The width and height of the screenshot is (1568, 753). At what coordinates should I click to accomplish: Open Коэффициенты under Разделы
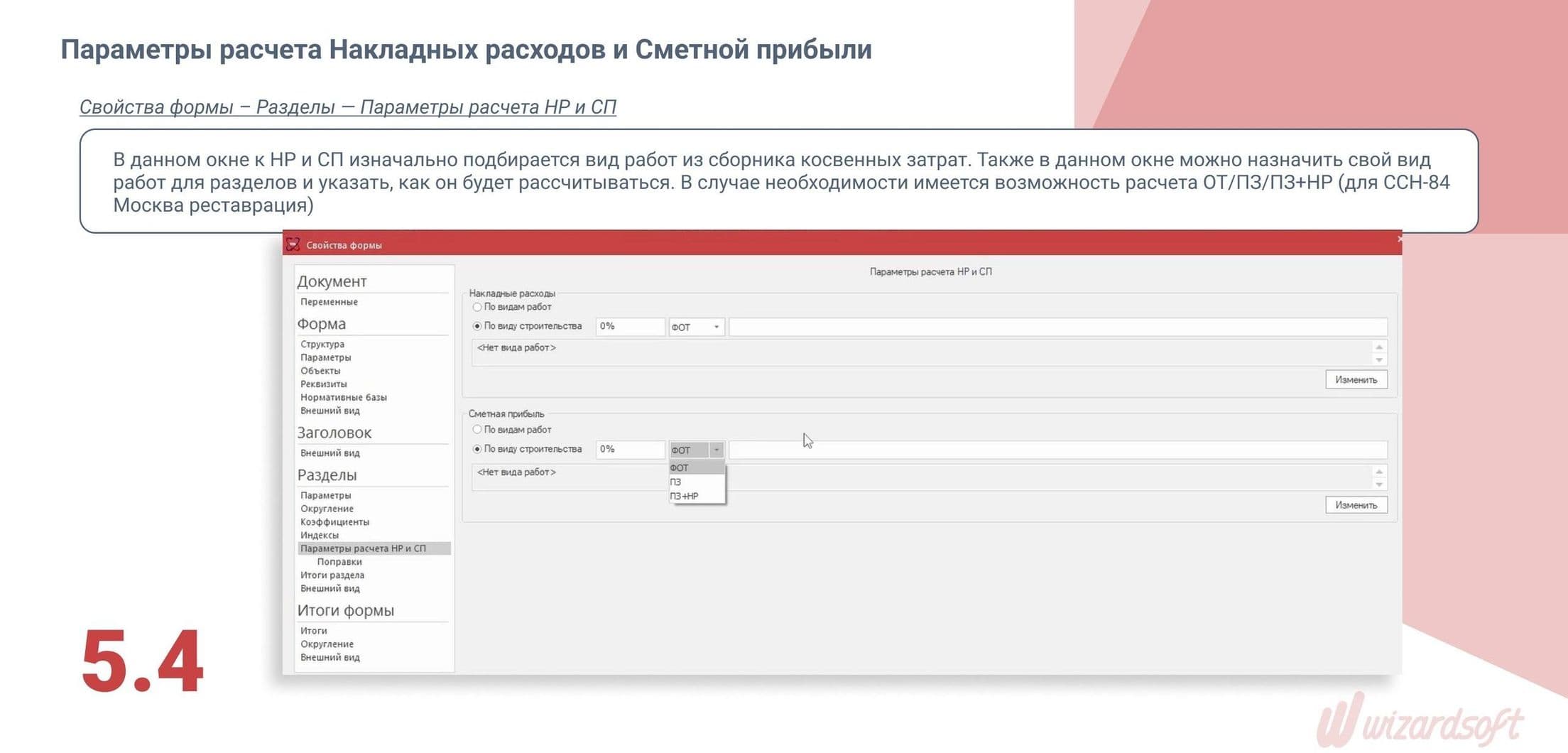click(x=334, y=522)
